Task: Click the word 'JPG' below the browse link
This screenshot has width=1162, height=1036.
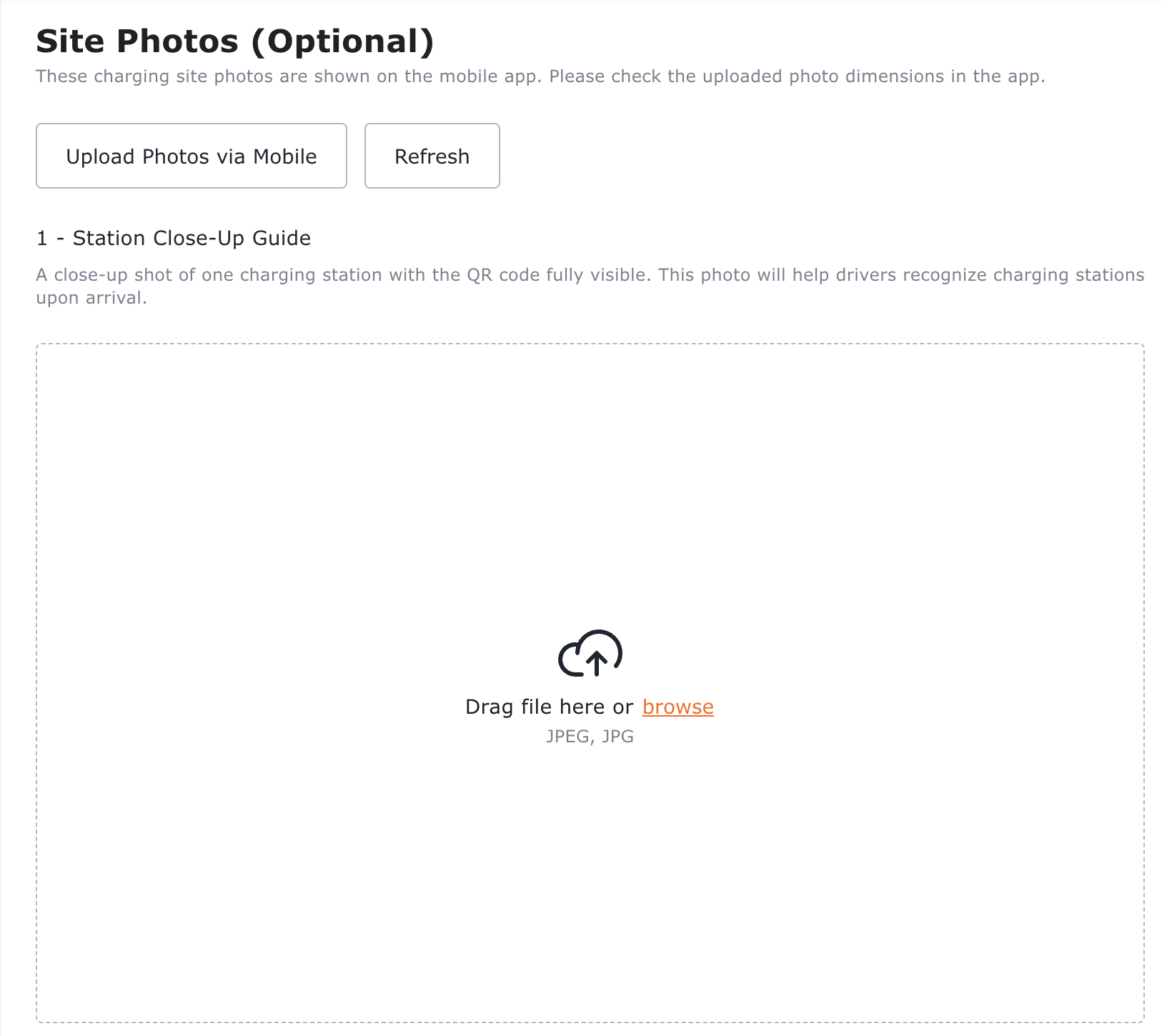Action: pyautogui.click(x=617, y=736)
